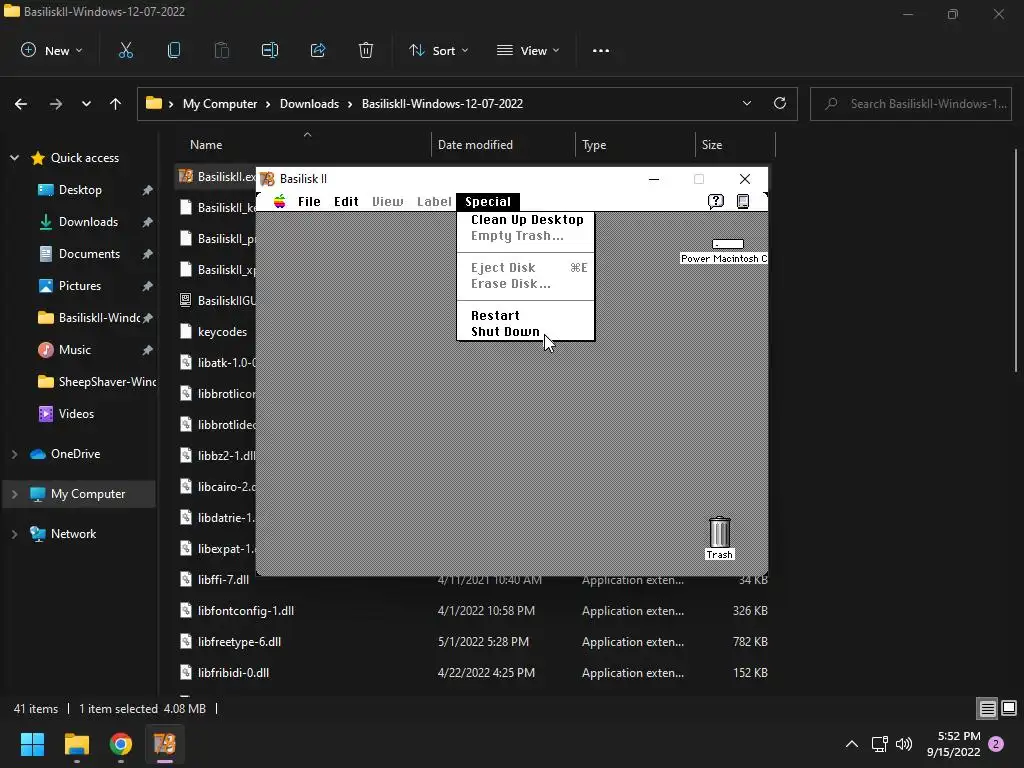Open Music in Quick access
Viewport: 1024px width, 768px height.
[74, 349]
